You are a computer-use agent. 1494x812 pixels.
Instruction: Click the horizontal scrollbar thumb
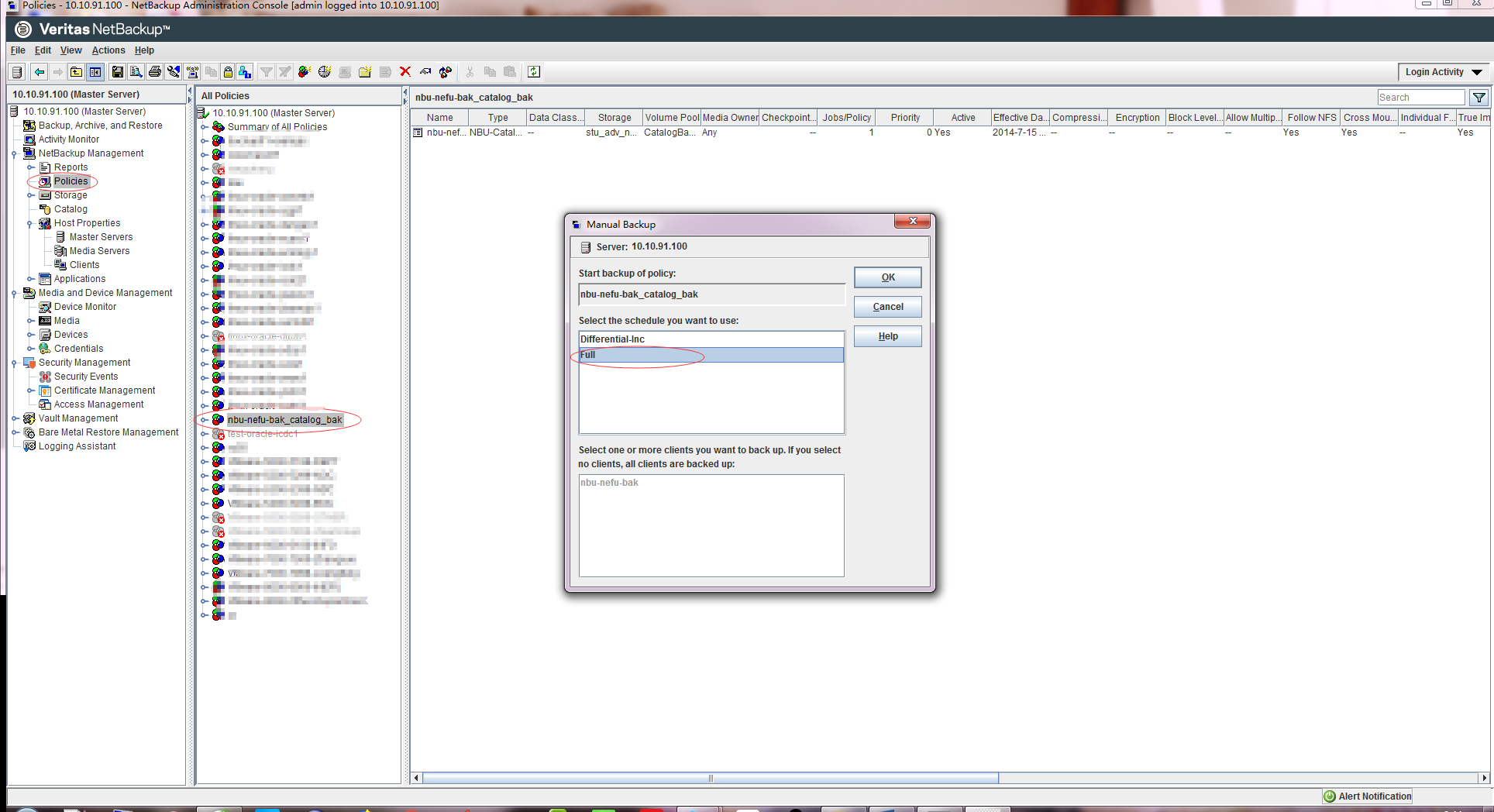[x=711, y=778]
